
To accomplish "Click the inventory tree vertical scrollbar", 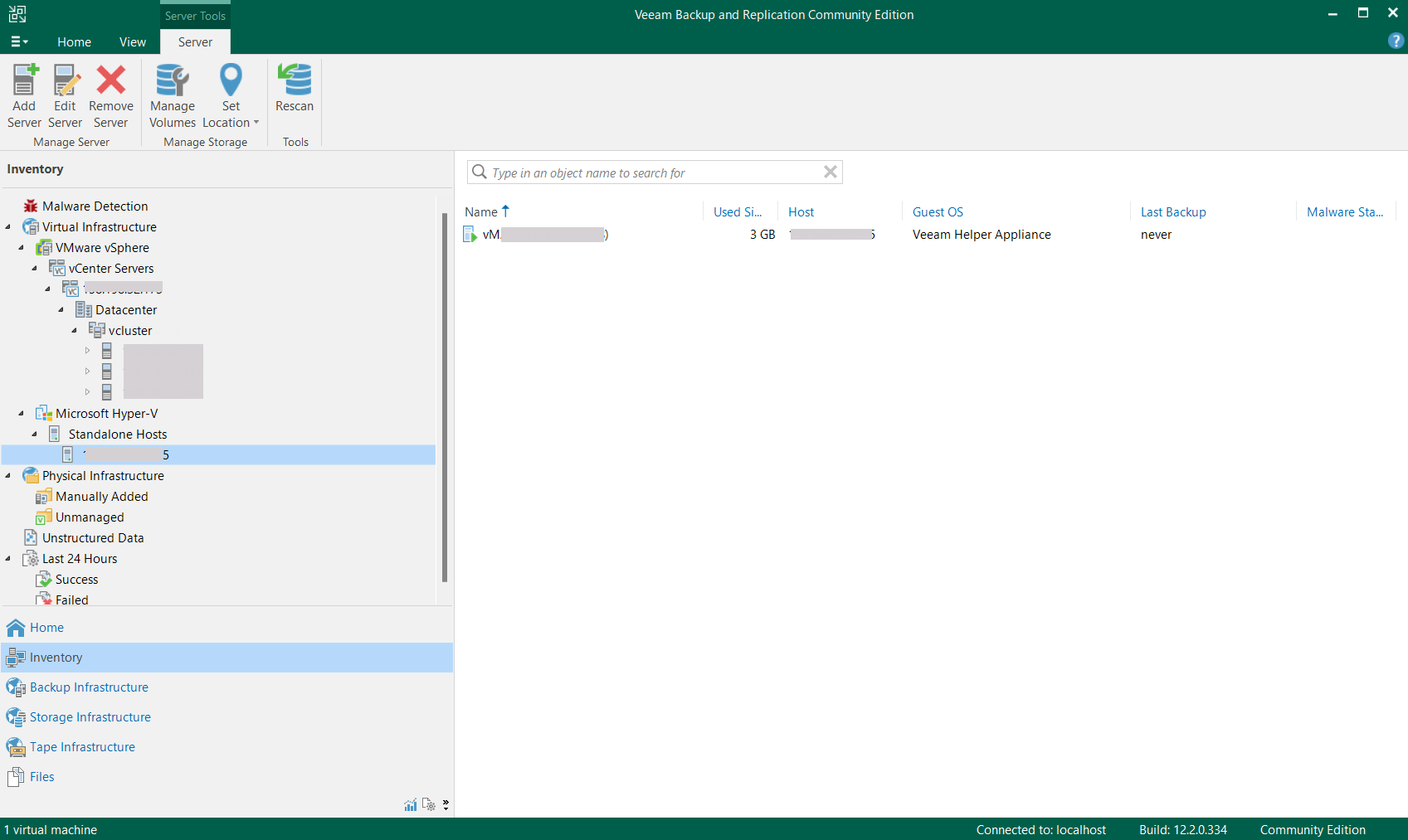I will [445, 398].
